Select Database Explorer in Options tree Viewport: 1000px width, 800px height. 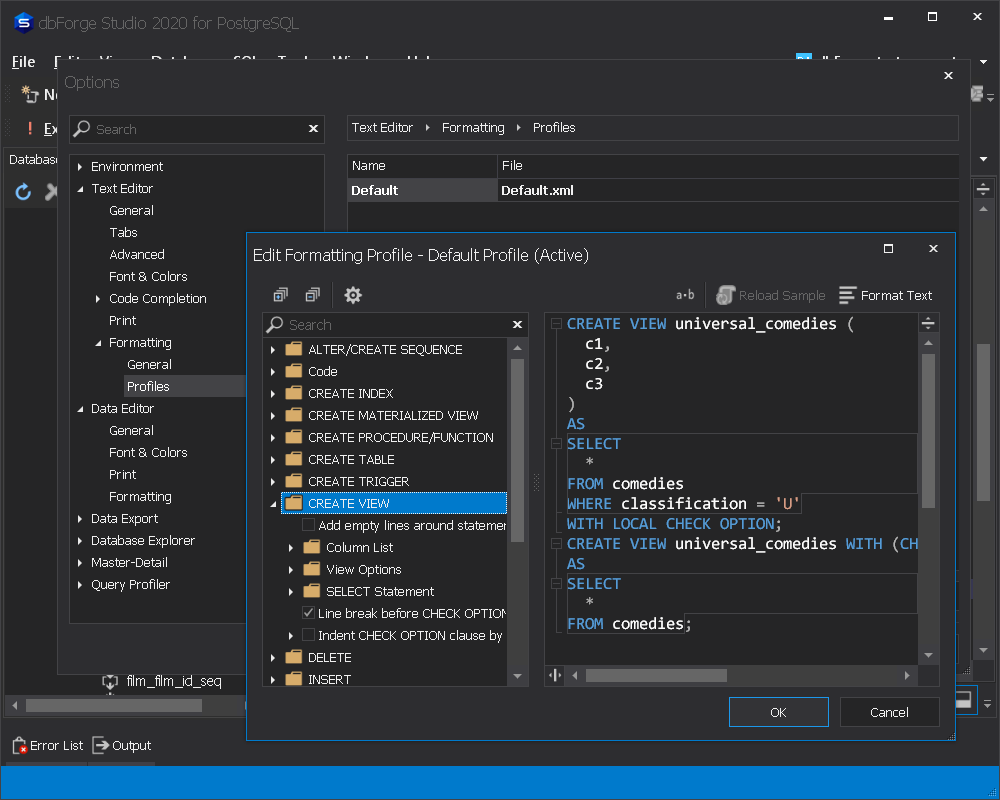pos(142,540)
